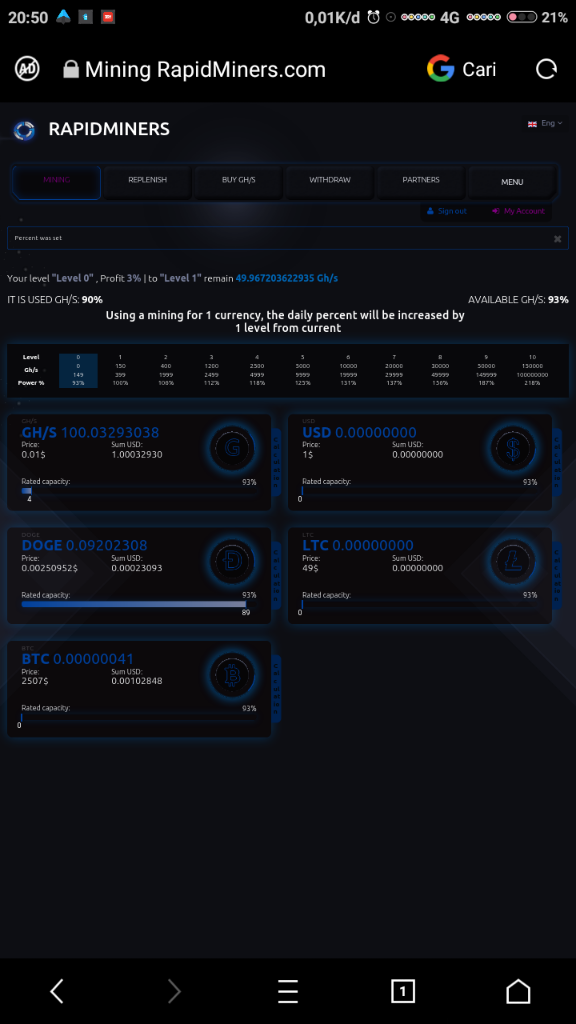Click the Bitcoin coin icon
Screen dimensions: 576x1024
point(232,675)
